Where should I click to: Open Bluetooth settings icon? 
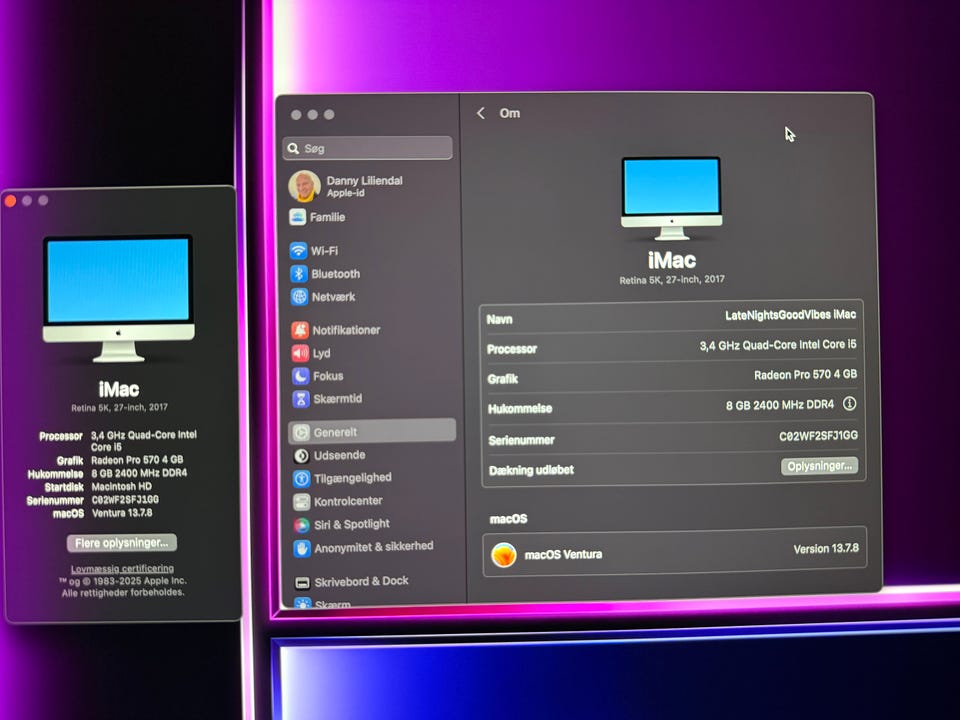[299, 274]
